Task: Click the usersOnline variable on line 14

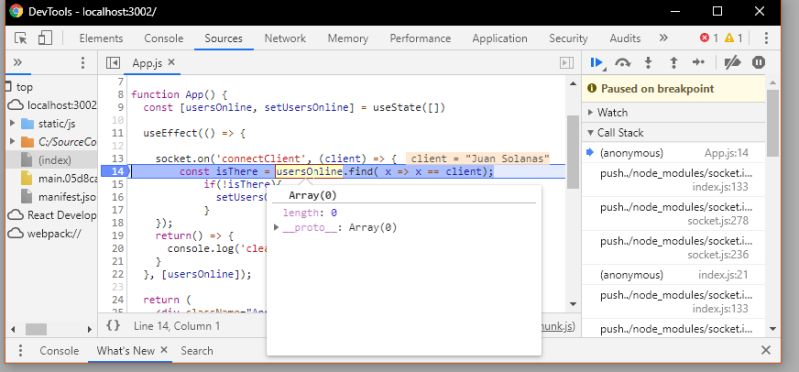Action: pyautogui.click(x=309, y=172)
